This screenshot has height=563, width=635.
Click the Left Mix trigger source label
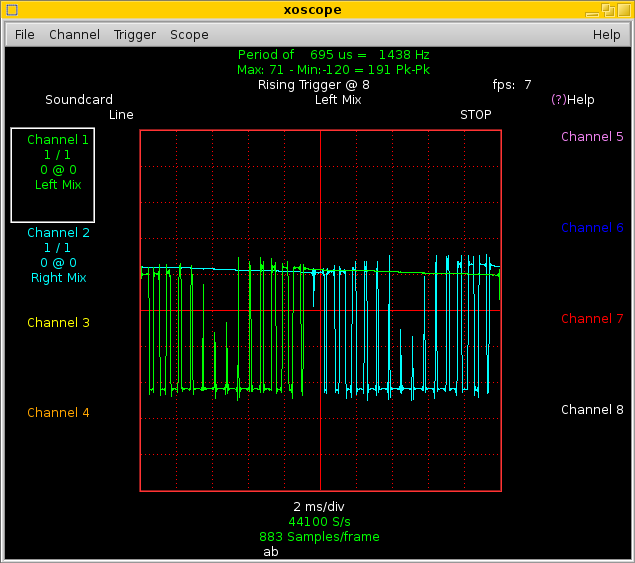[x=338, y=100]
